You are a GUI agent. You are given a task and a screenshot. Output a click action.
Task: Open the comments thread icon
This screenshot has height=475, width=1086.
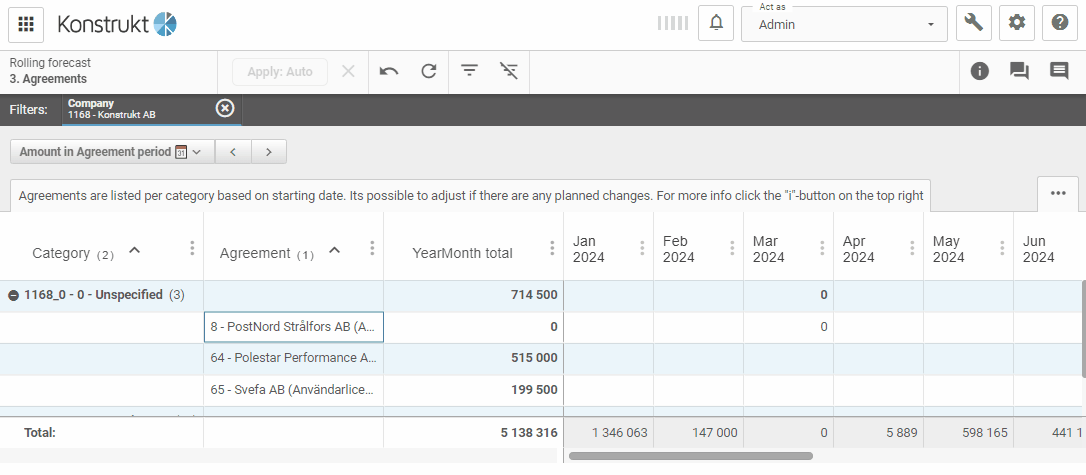(x=1019, y=71)
